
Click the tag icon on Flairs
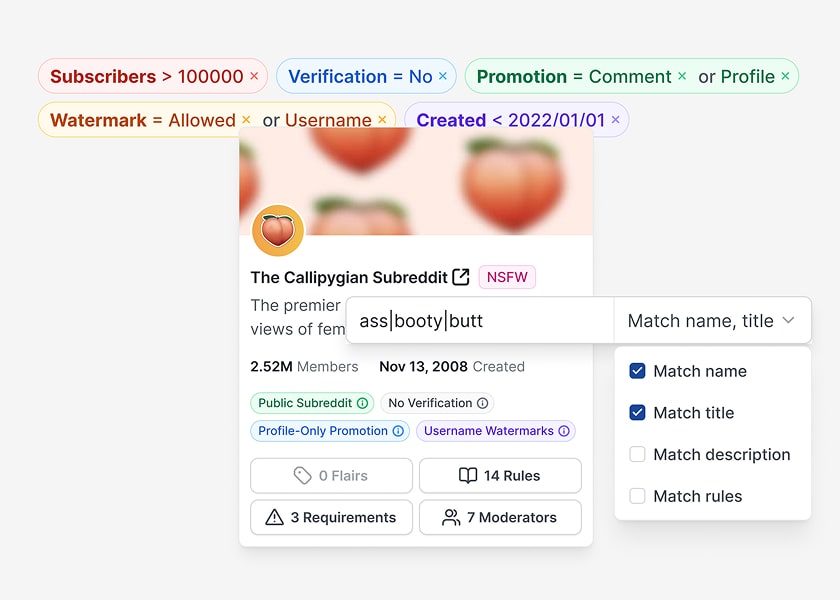tap(303, 476)
